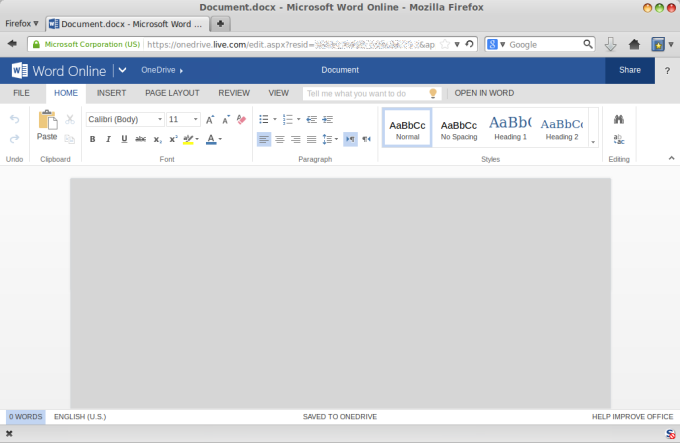The height and width of the screenshot is (443, 680).
Task: Apply the font color button
Action: [211, 140]
